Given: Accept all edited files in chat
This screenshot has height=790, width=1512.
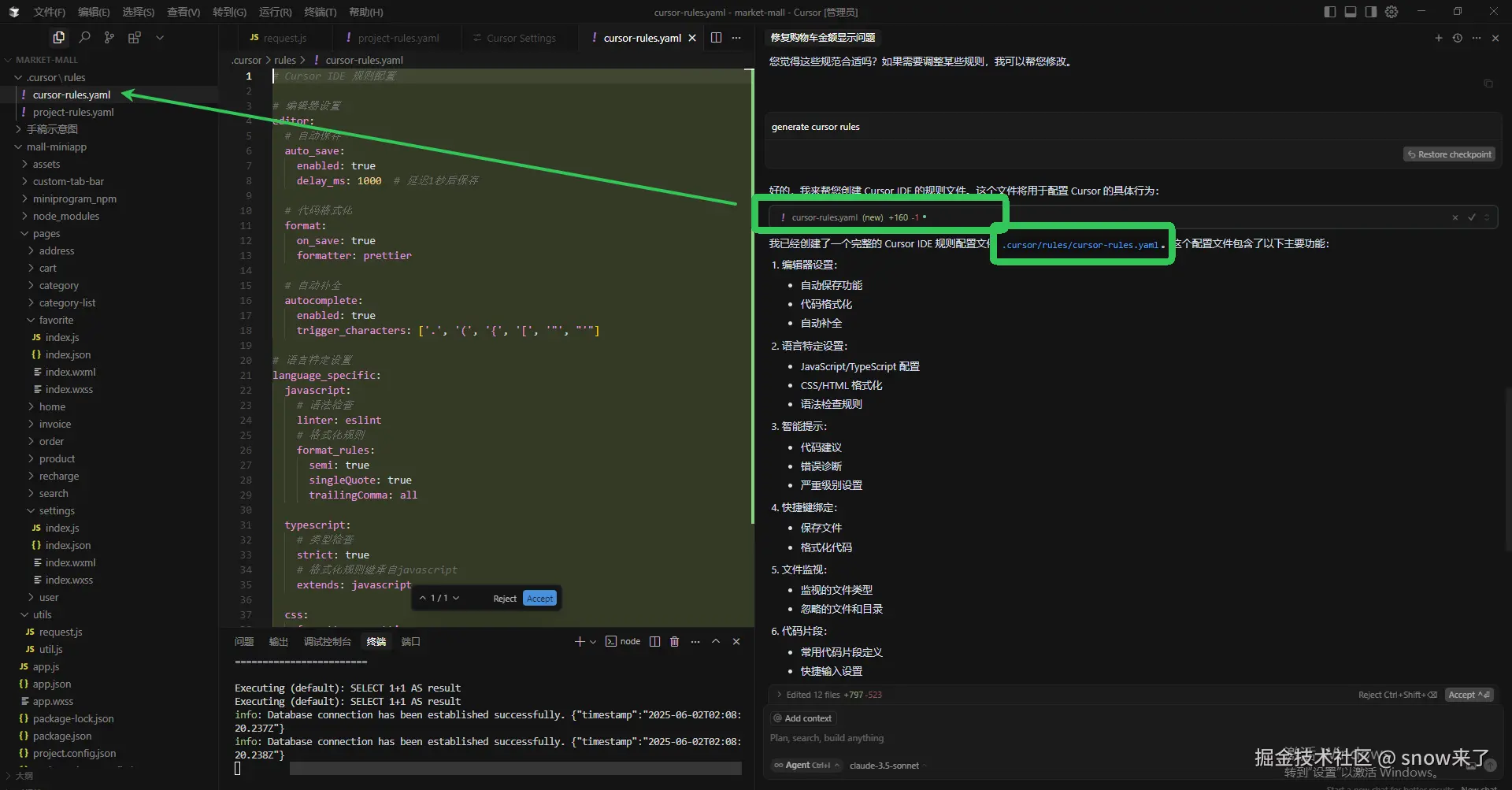Looking at the screenshot, I should click(1469, 695).
